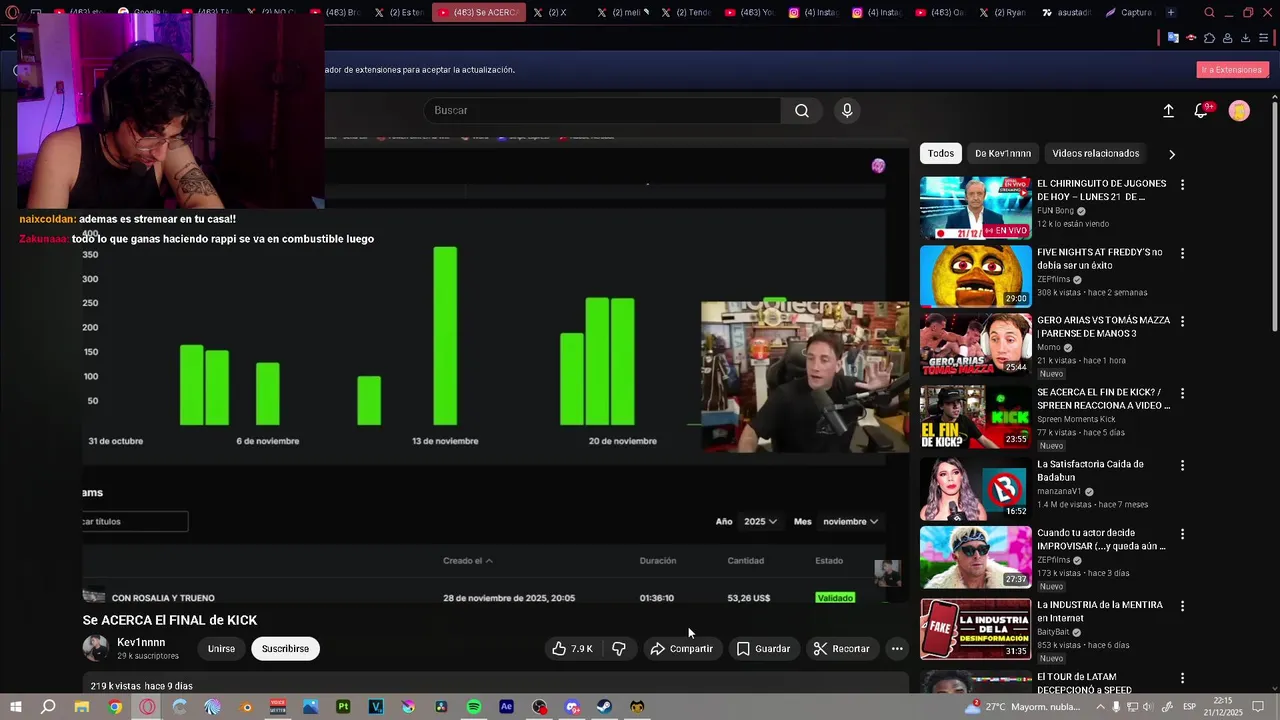Open options for Cuando tu actor decide improvisar
1280x720 pixels.
tap(1182, 535)
